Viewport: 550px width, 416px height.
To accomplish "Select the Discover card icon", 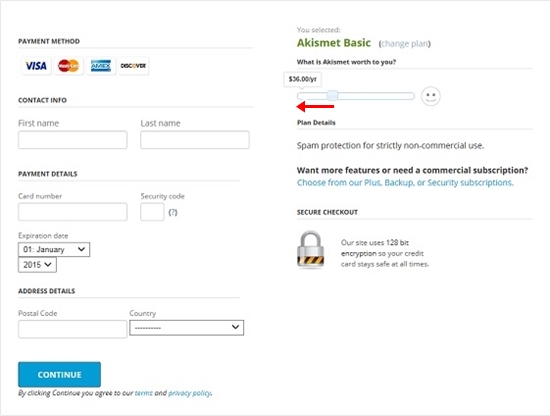I will click(x=133, y=66).
